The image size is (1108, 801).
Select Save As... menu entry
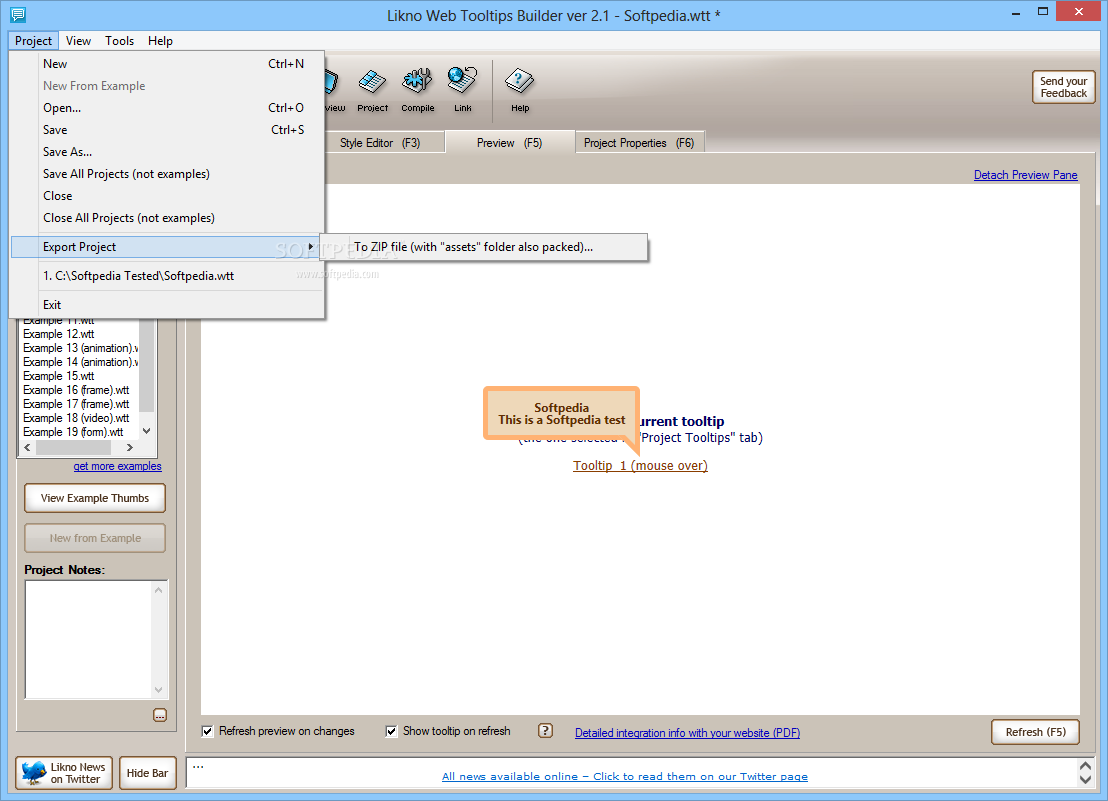coord(167,151)
